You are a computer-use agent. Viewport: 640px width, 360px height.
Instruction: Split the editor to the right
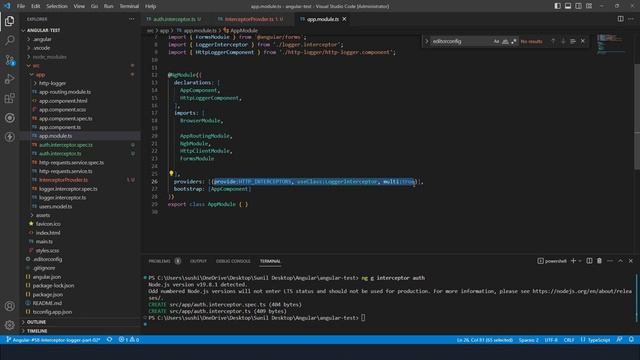tap(620, 19)
